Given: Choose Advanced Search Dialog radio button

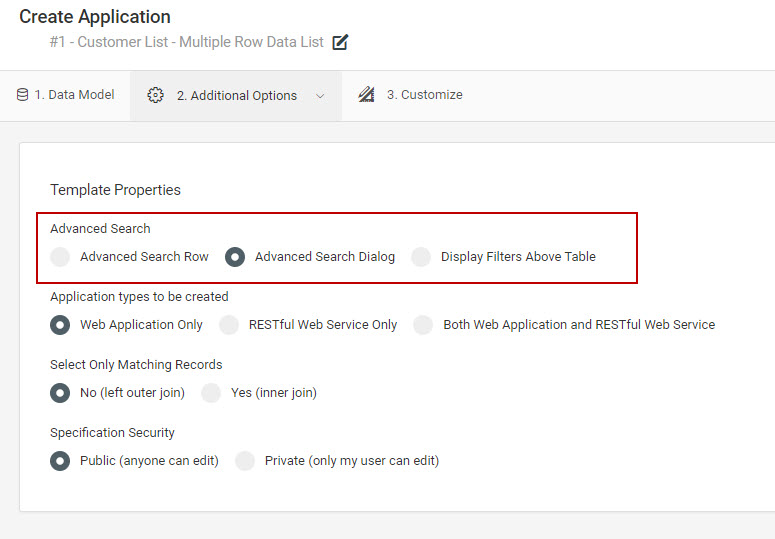Looking at the screenshot, I should (x=235, y=257).
